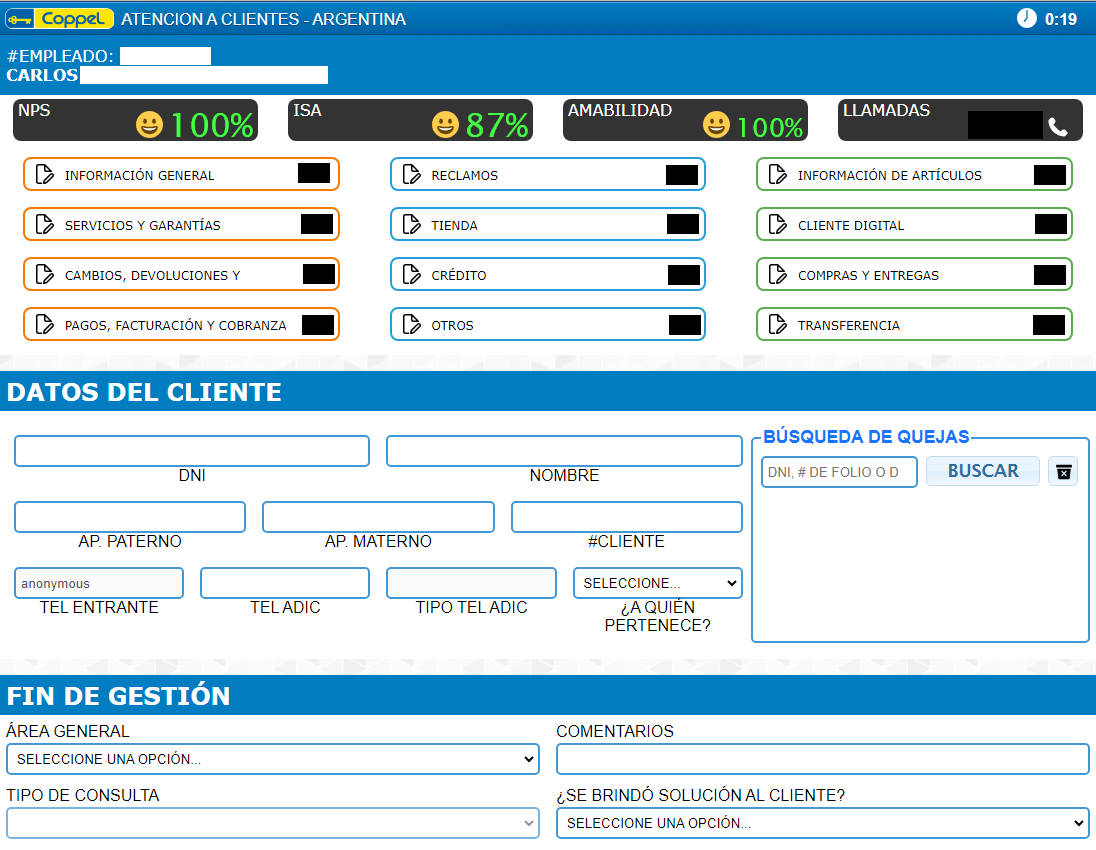Expand the Área General dropdown

[273, 759]
